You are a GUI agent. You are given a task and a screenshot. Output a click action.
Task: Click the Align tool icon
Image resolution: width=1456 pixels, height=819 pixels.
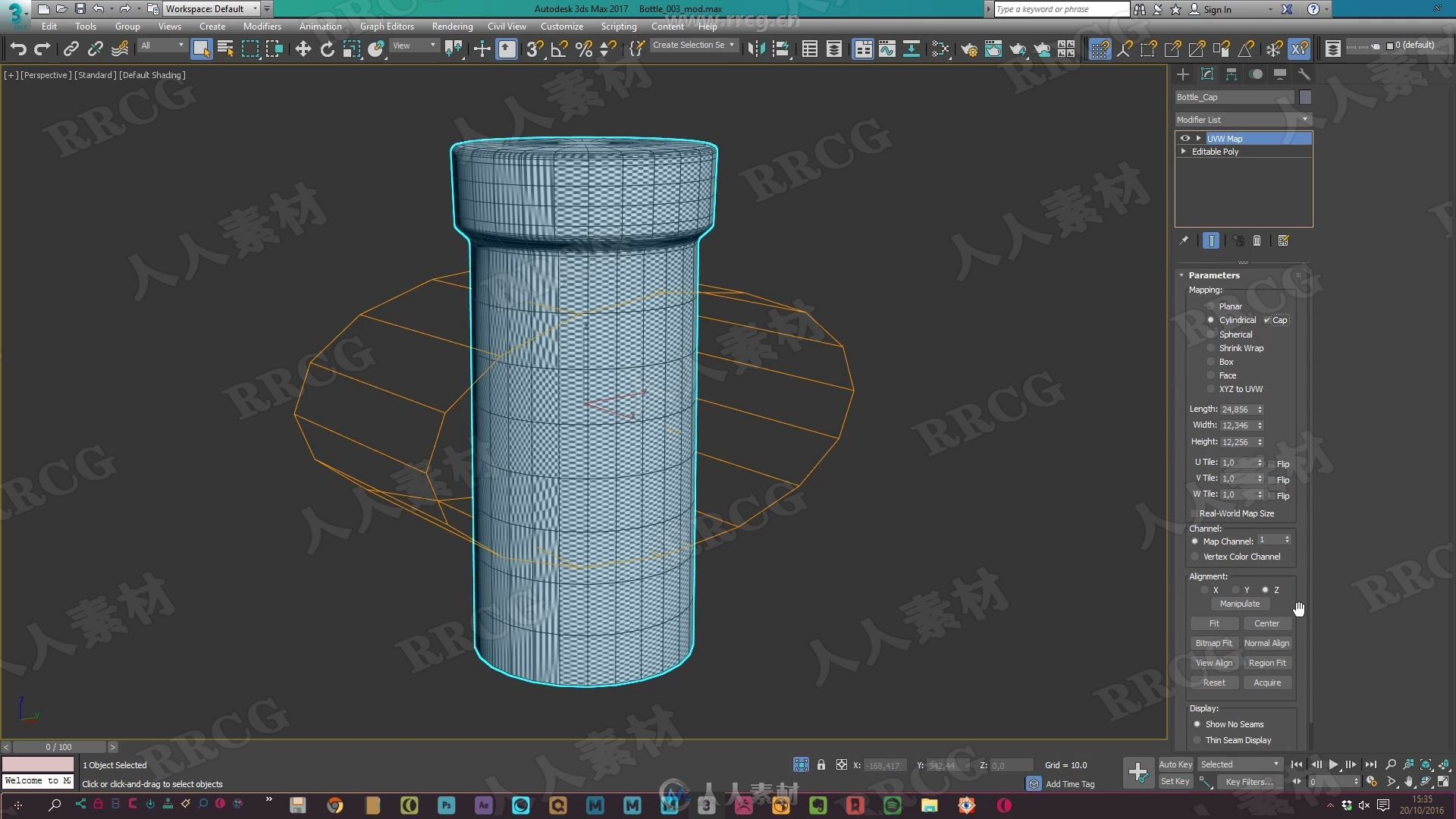coord(780,49)
